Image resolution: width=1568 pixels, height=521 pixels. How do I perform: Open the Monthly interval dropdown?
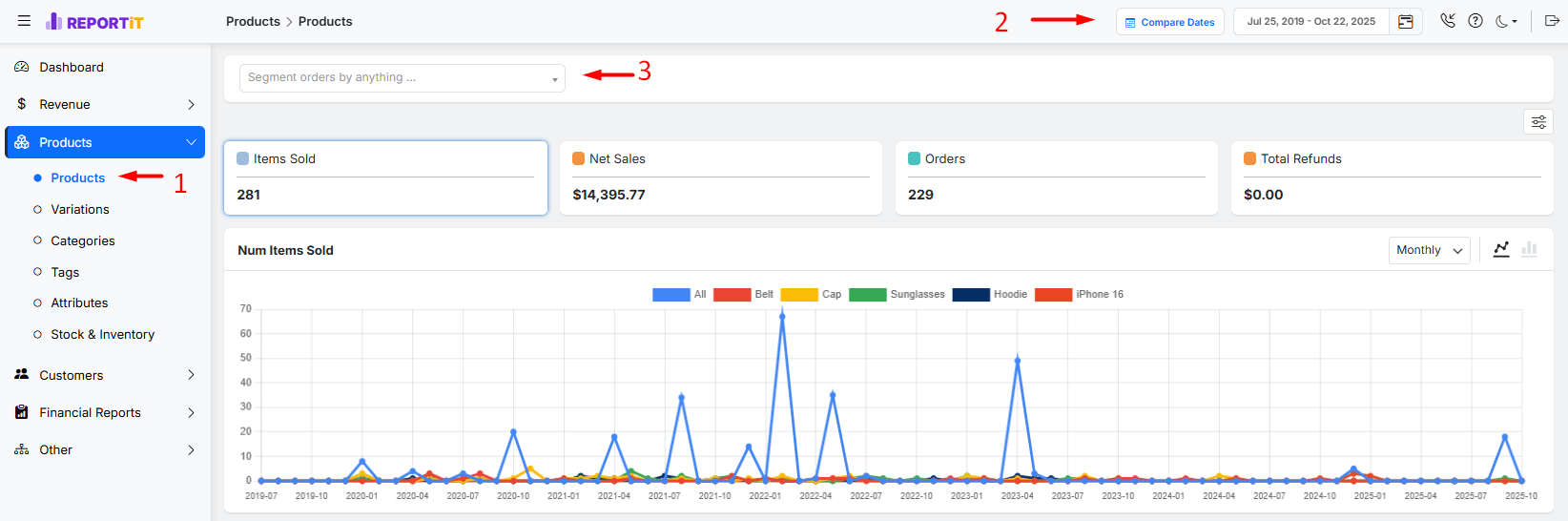point(1429,250)
